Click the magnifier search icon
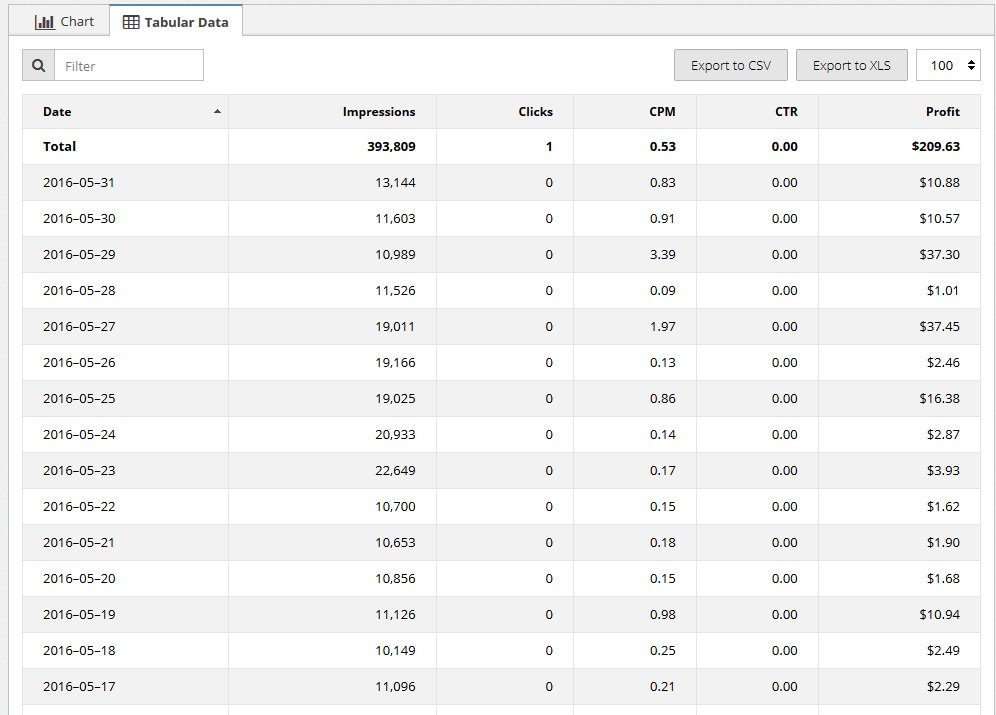996x715 pixels. 39,65
